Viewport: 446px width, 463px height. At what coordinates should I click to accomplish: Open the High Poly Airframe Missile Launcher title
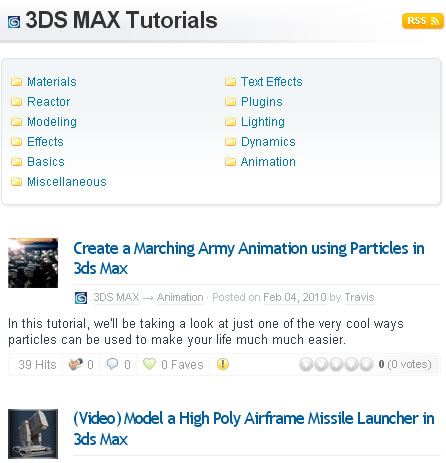(x=254, y=429)
